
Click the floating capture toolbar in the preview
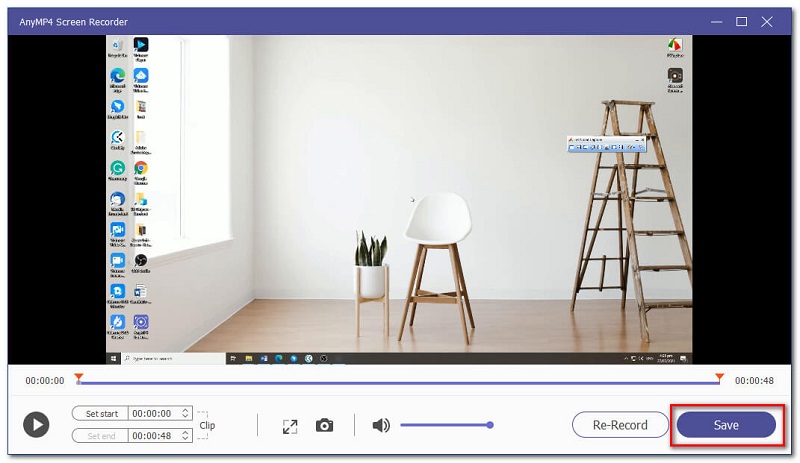click(x=607, y=144)
